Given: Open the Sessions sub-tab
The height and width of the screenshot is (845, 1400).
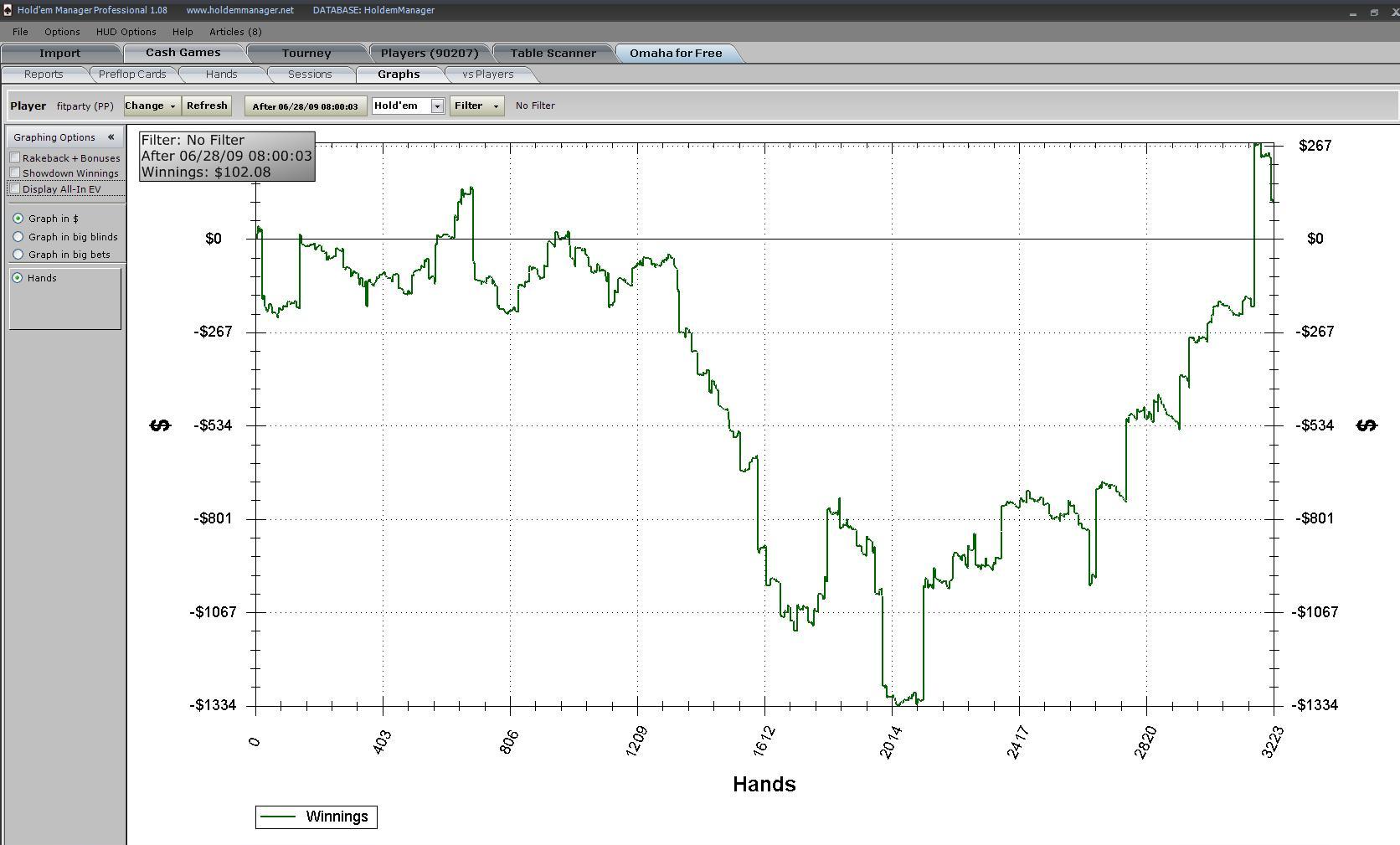Looking at the screenshot, I should click(x=310, y=75).
